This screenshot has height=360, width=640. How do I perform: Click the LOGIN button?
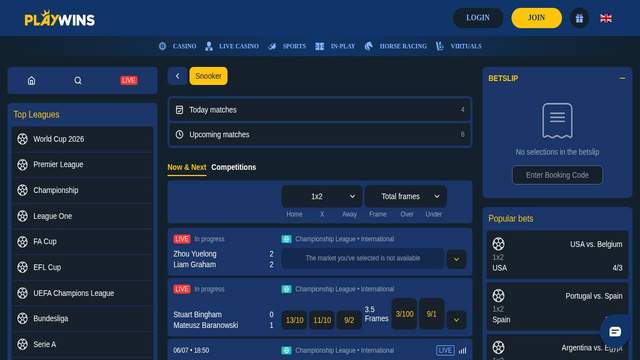pyautogui.click(x=478, y=18)
